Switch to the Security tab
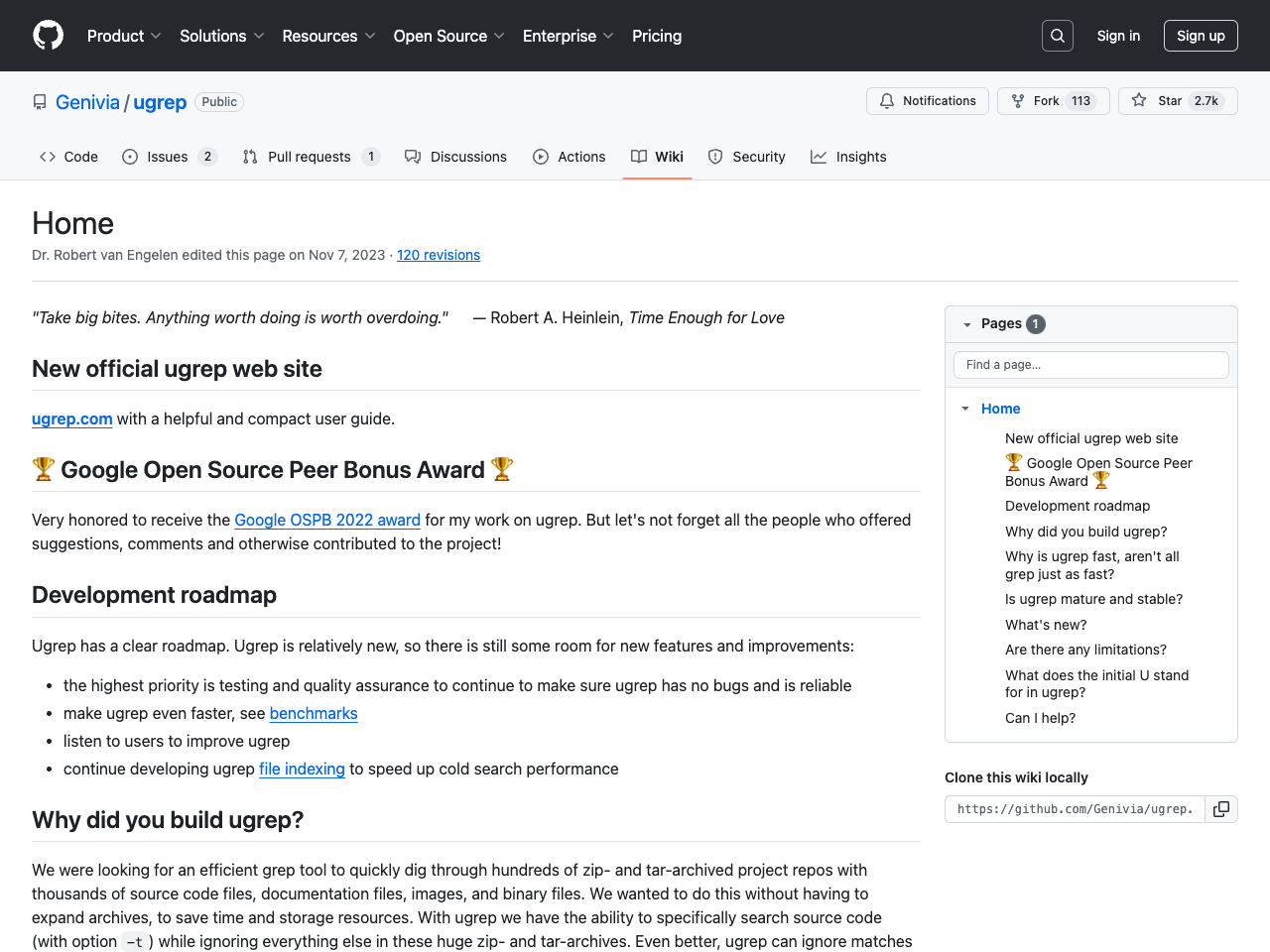 coord(747,157)
